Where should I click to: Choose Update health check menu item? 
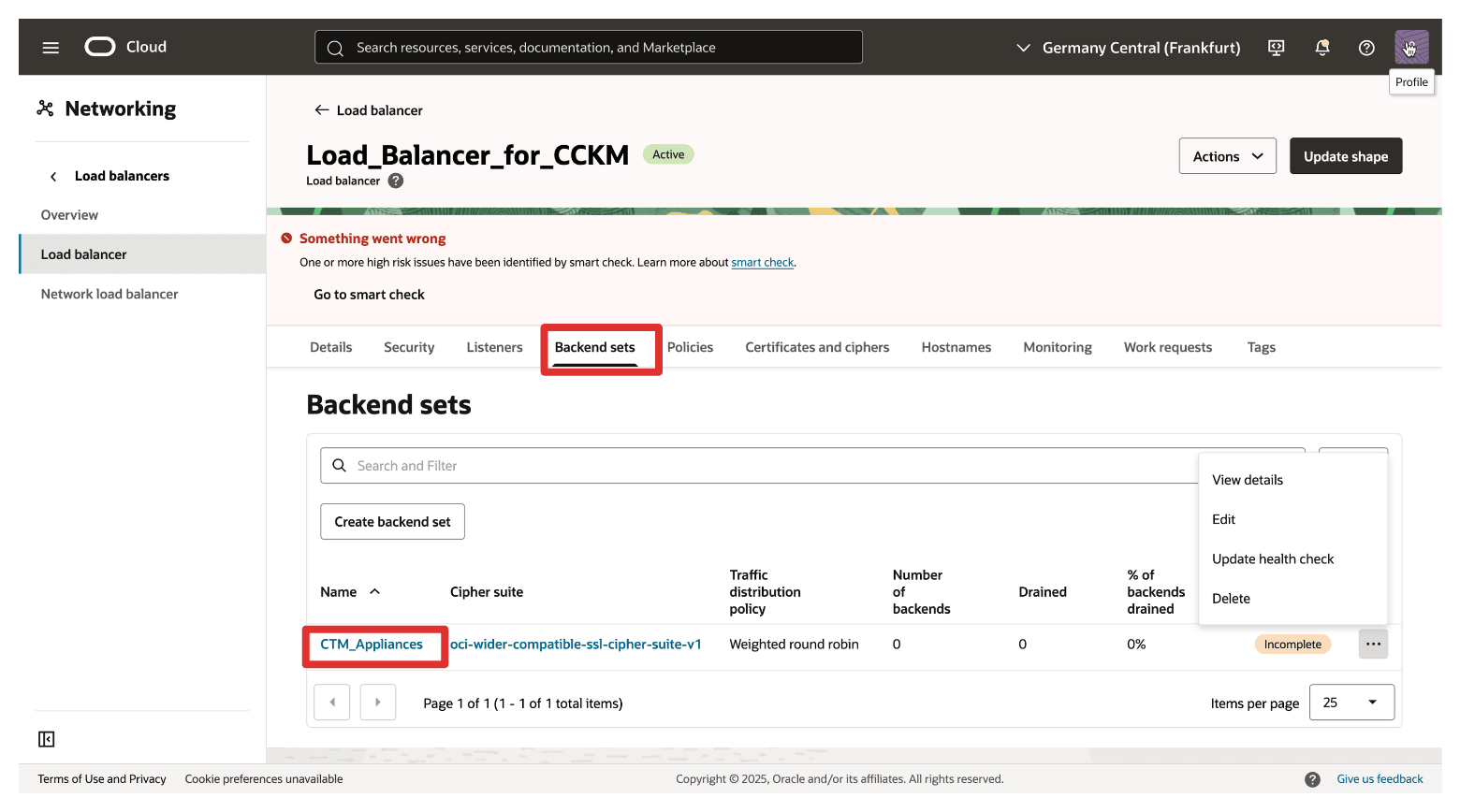point(1292,558)
